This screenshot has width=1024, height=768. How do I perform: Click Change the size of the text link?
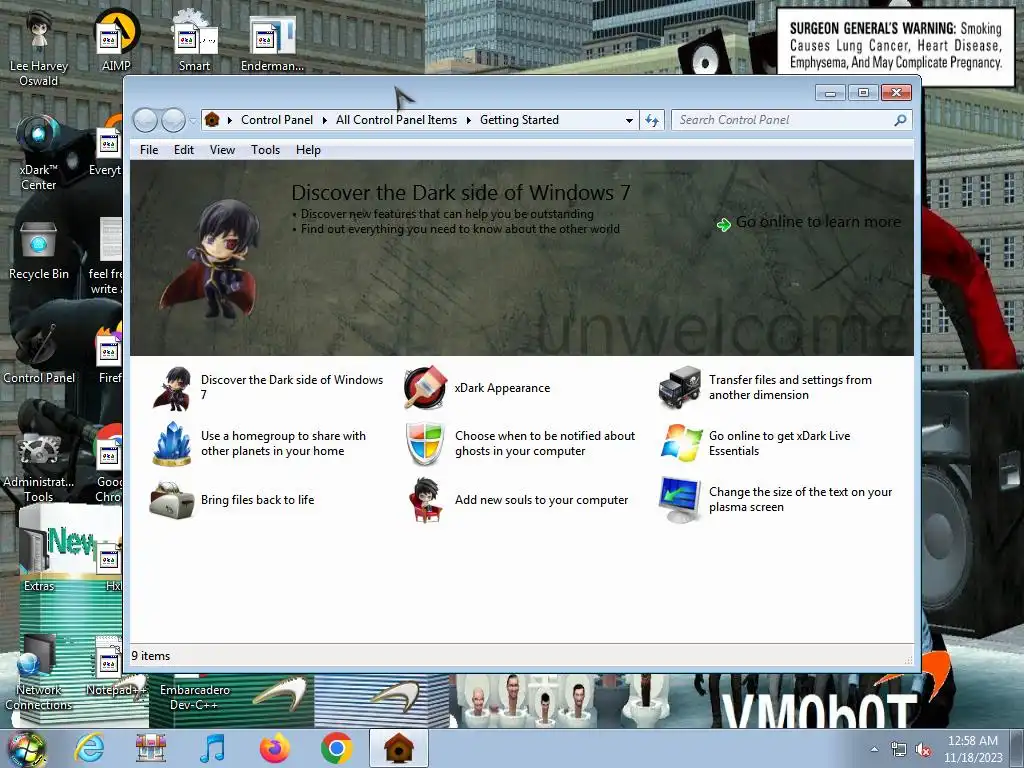(x=801, y=499)
